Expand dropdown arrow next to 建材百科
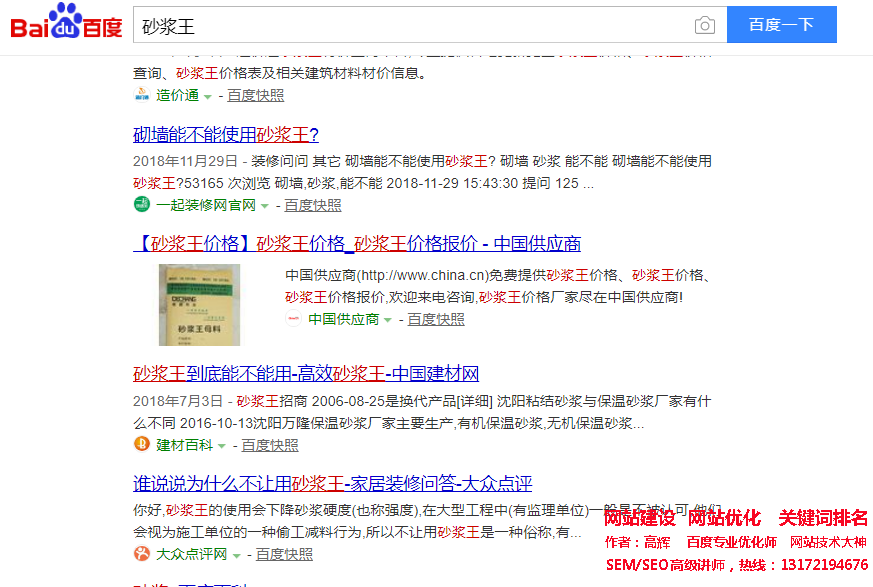Image resolution: width=873 pixels, height=587 pixels. tap(222, 446)
